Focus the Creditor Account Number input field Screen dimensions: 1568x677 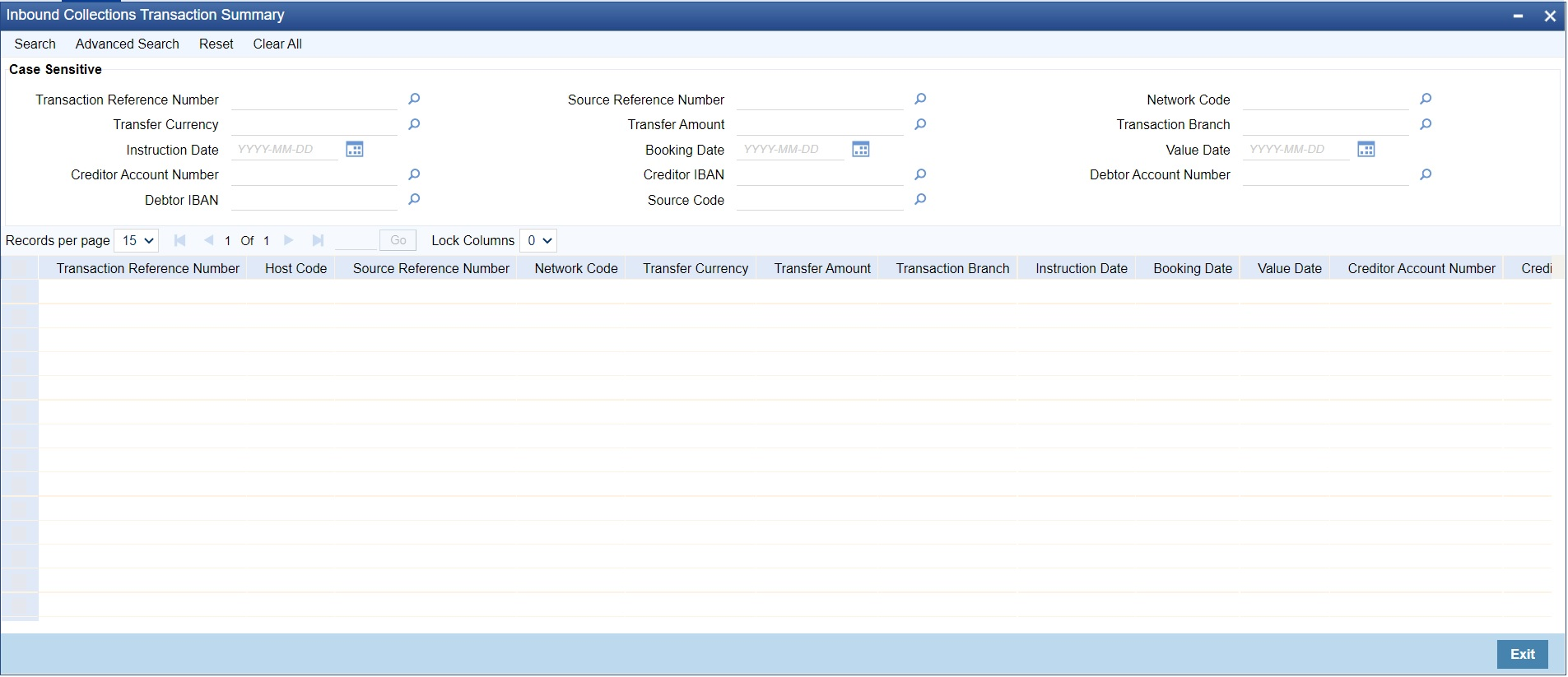click(x=314, y=174)
